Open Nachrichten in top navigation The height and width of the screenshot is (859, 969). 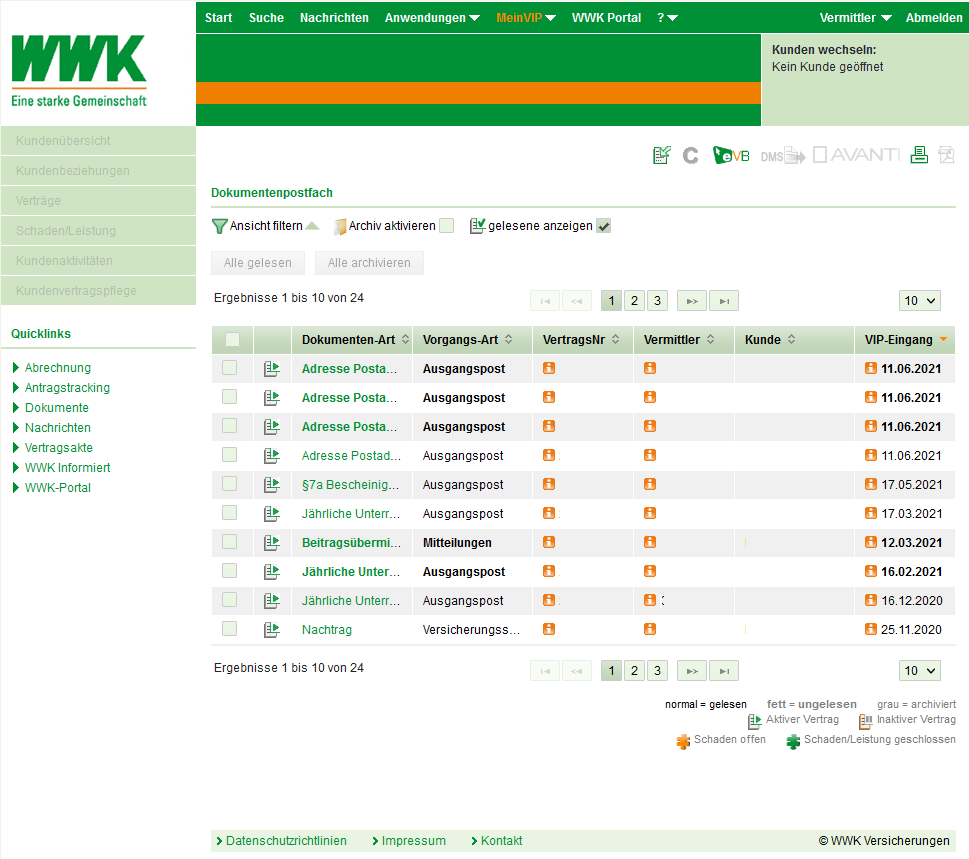pos(334,18)
